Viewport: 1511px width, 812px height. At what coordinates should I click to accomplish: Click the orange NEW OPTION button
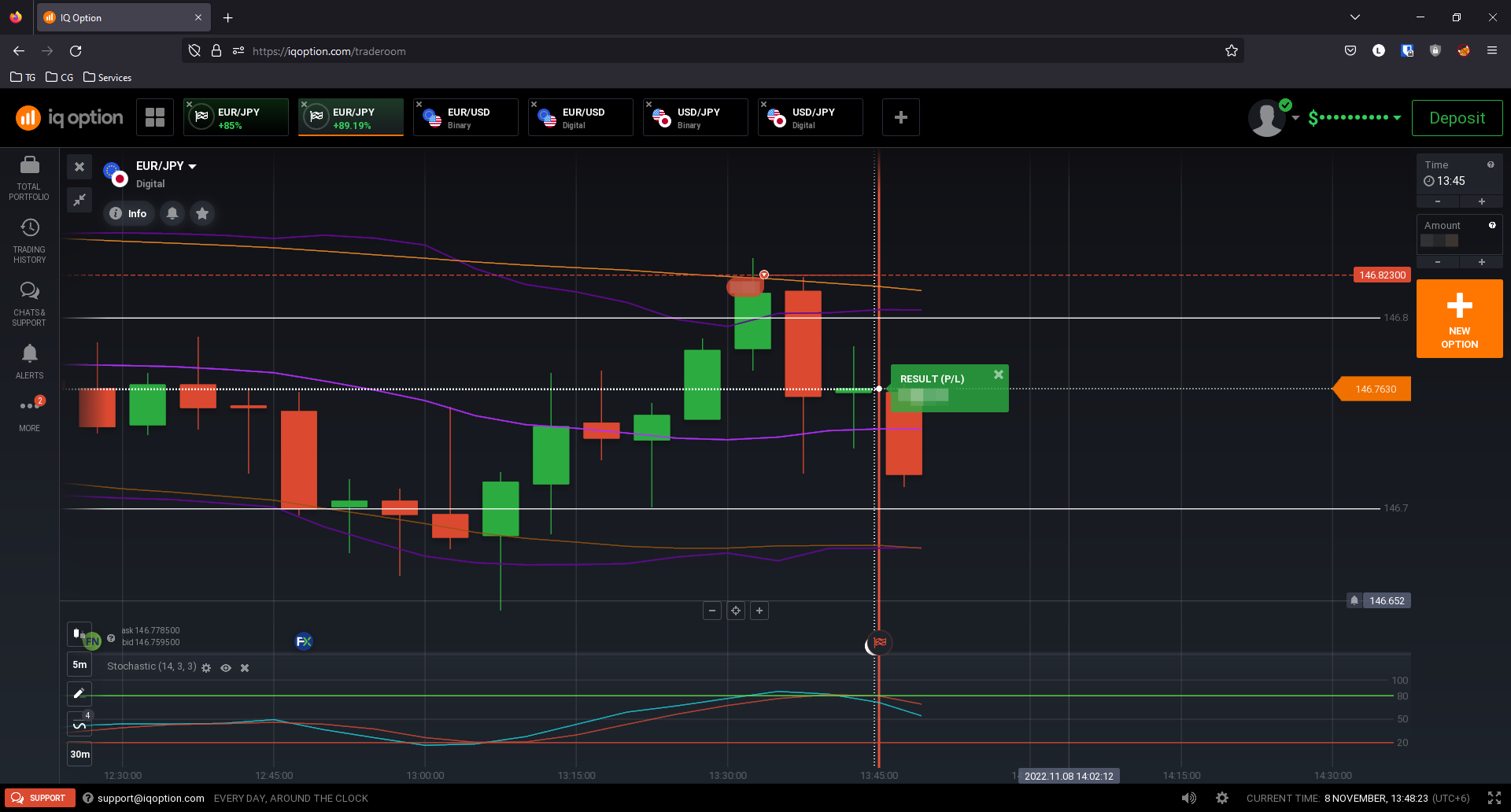[x=1459, y=319]
